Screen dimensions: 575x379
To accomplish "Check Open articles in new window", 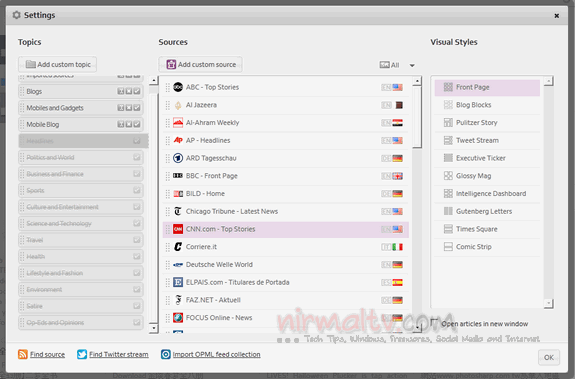I will point(434,323).
